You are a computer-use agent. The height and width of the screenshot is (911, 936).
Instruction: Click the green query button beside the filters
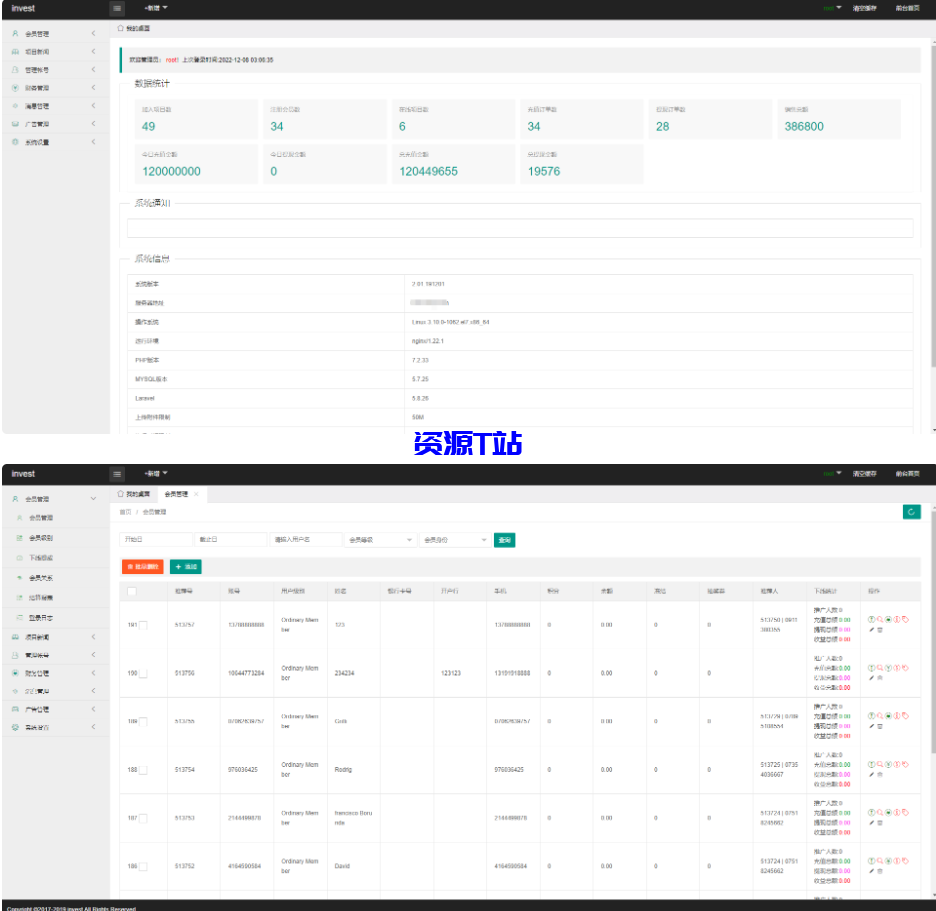[505, 540]
